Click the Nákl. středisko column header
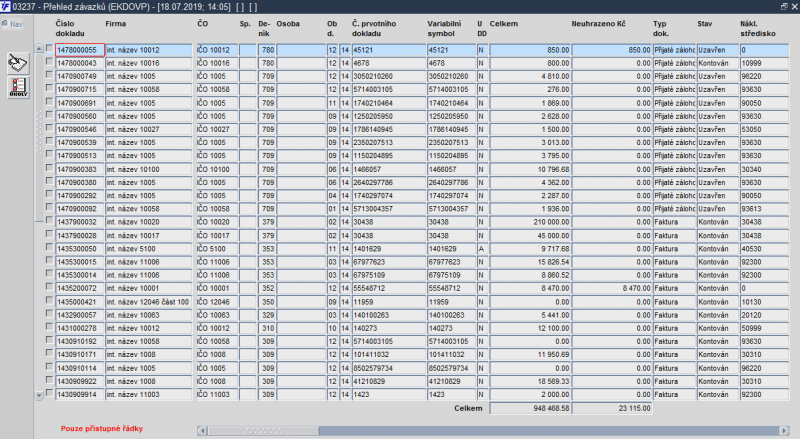Viewport: 800px width, 439px height. [x=758, y=29]
